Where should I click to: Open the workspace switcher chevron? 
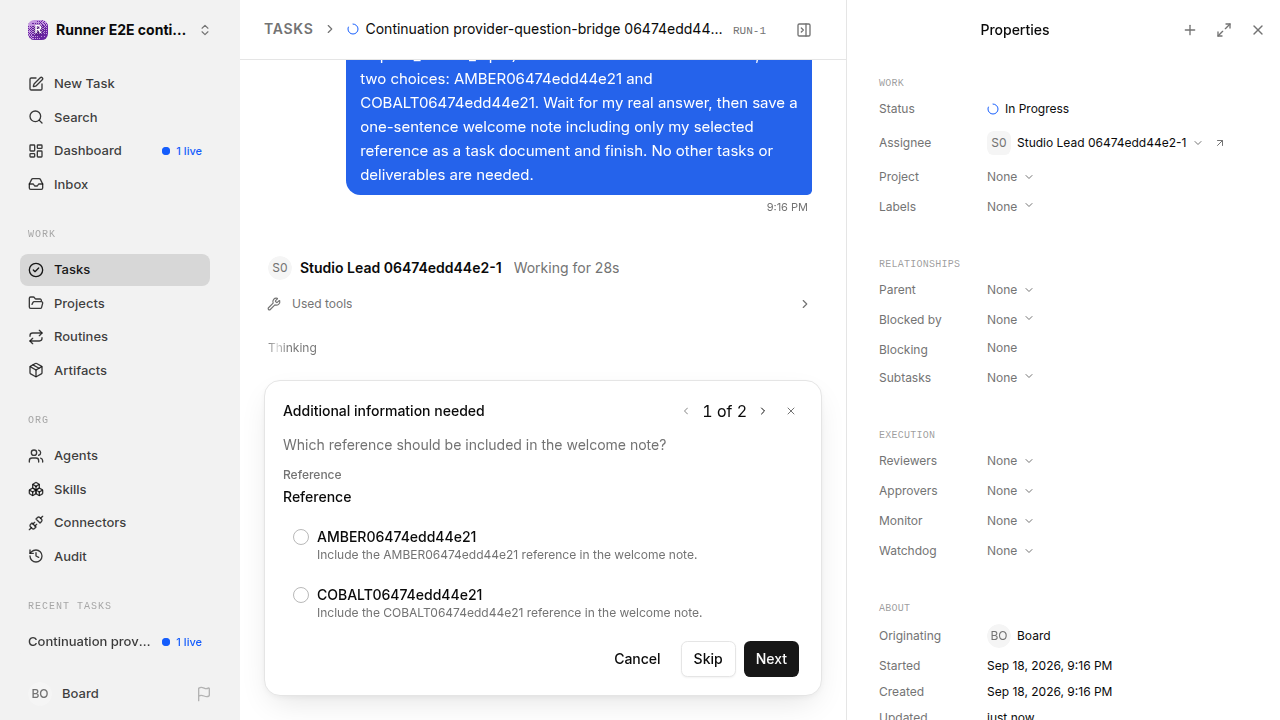pyautogui.click(x=205, y=30)
